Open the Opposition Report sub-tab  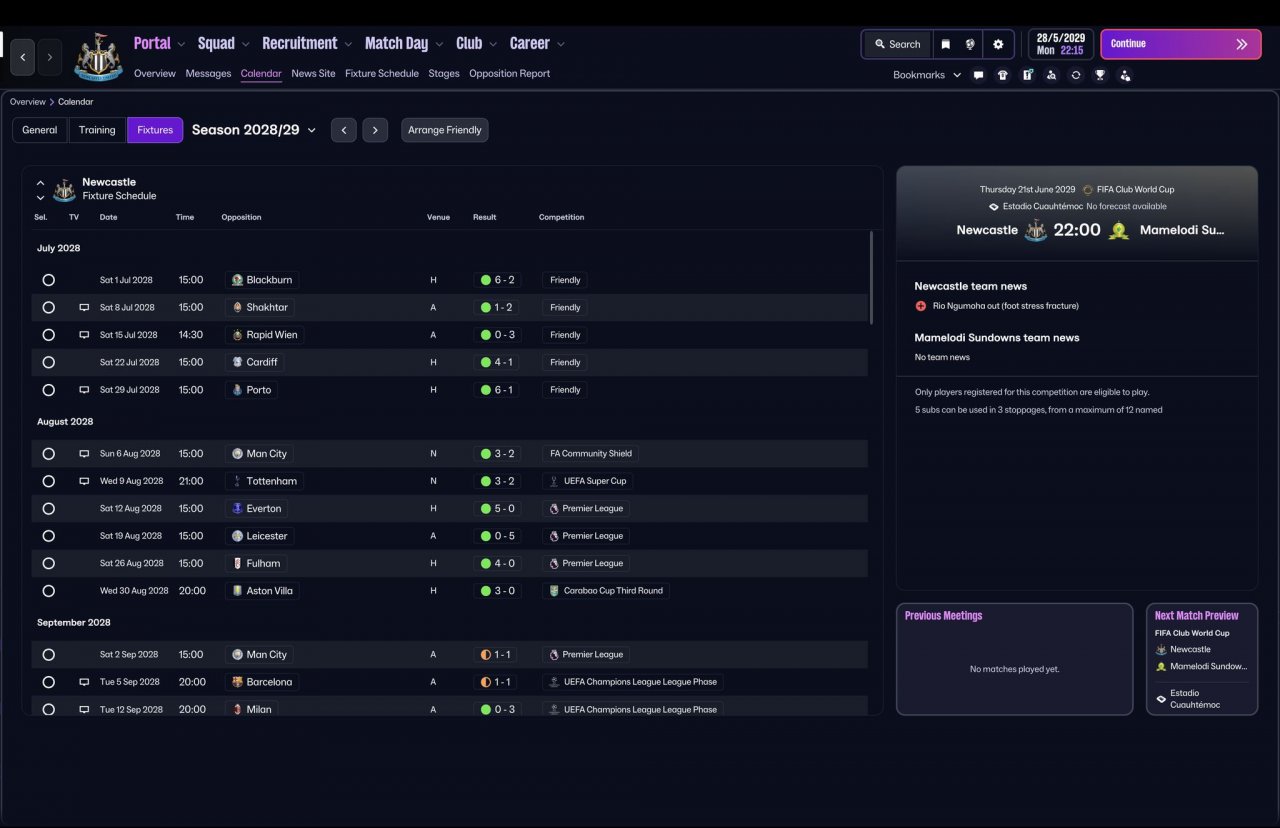pos(509,74)
